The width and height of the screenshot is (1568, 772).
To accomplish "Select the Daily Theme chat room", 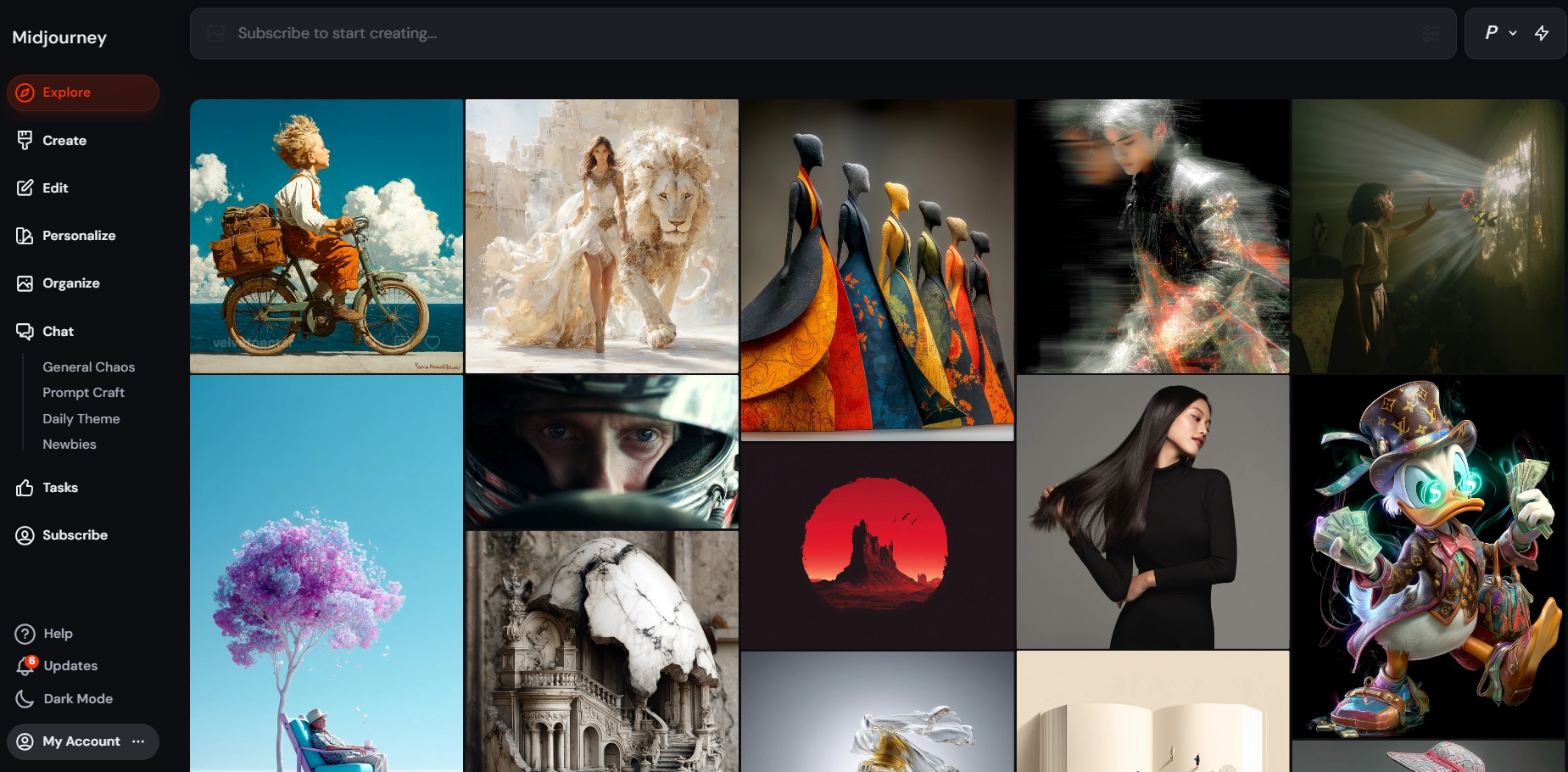I will [x=81, y=419].
